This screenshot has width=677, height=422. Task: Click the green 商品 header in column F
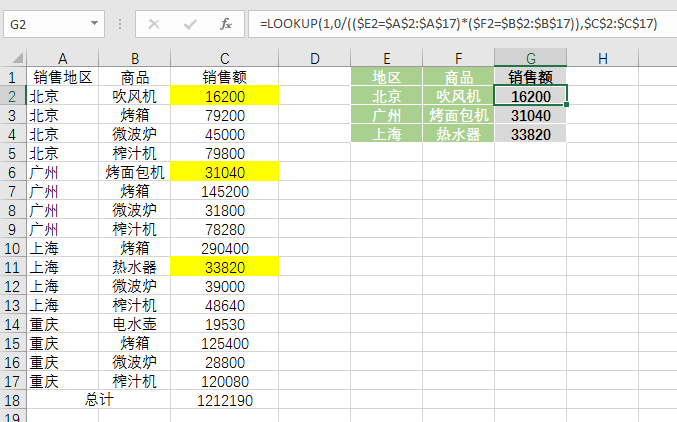point(459,77)
